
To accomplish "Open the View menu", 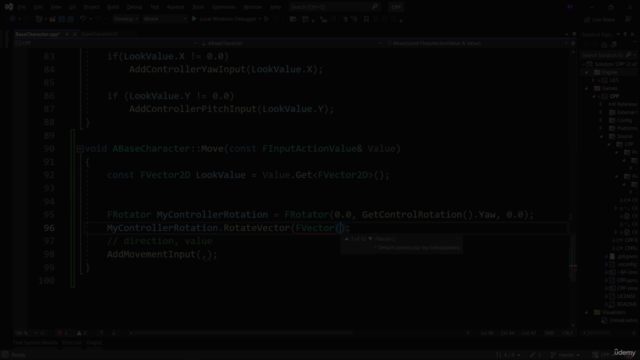I will pyautogui.click(x=56, y=7).
